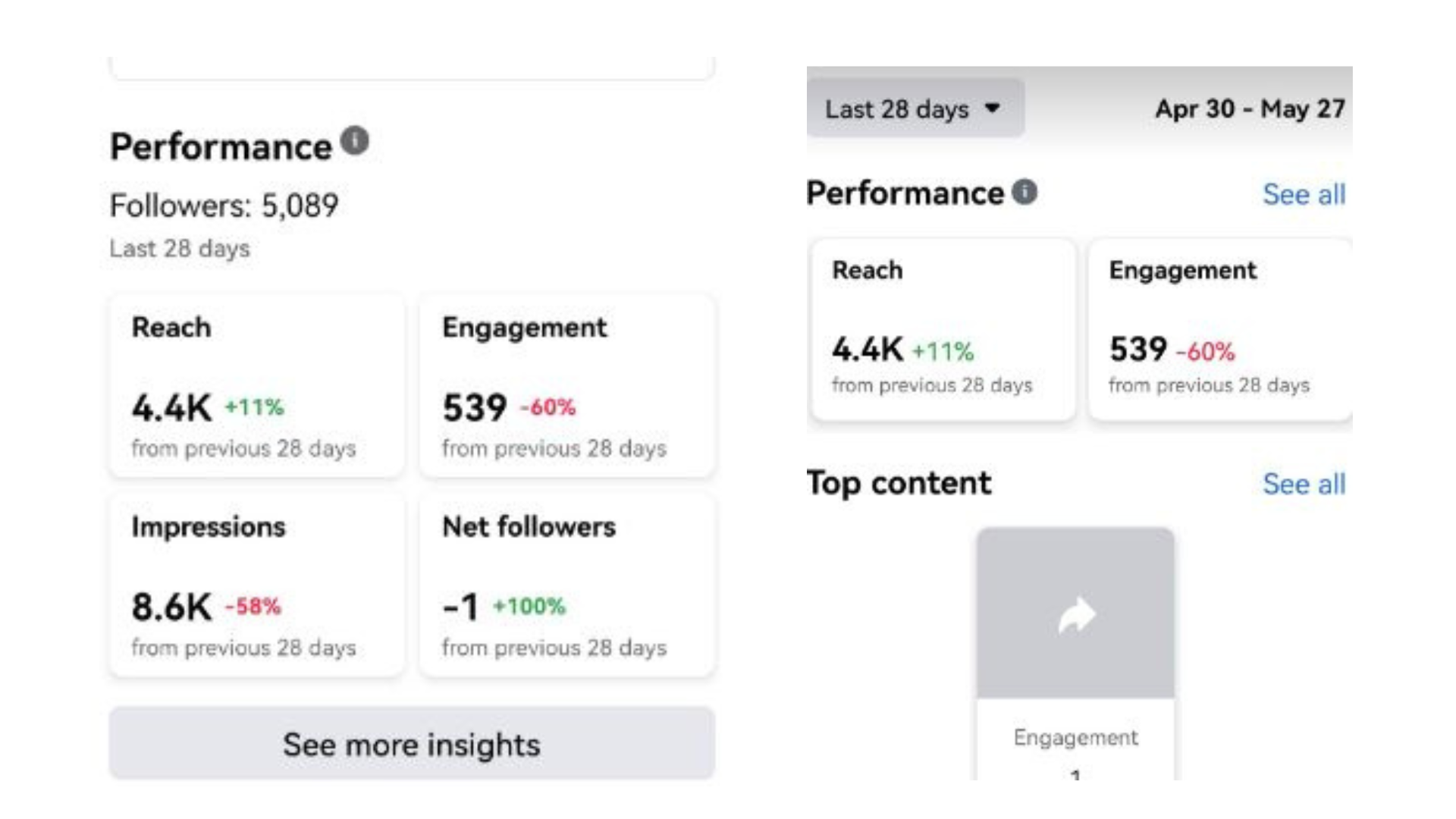The image size is (1456, 819).
Task: Open the Engagement 539 card in left panel
Action: tap(566, 387)
